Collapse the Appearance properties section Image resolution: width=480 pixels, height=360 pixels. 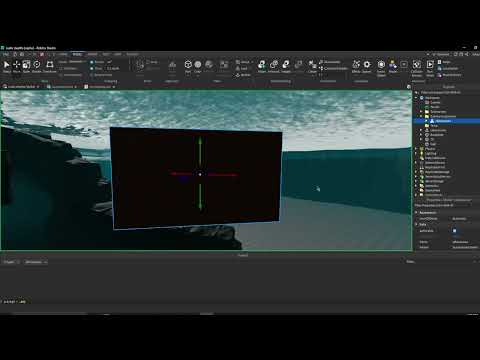[416, 212]
